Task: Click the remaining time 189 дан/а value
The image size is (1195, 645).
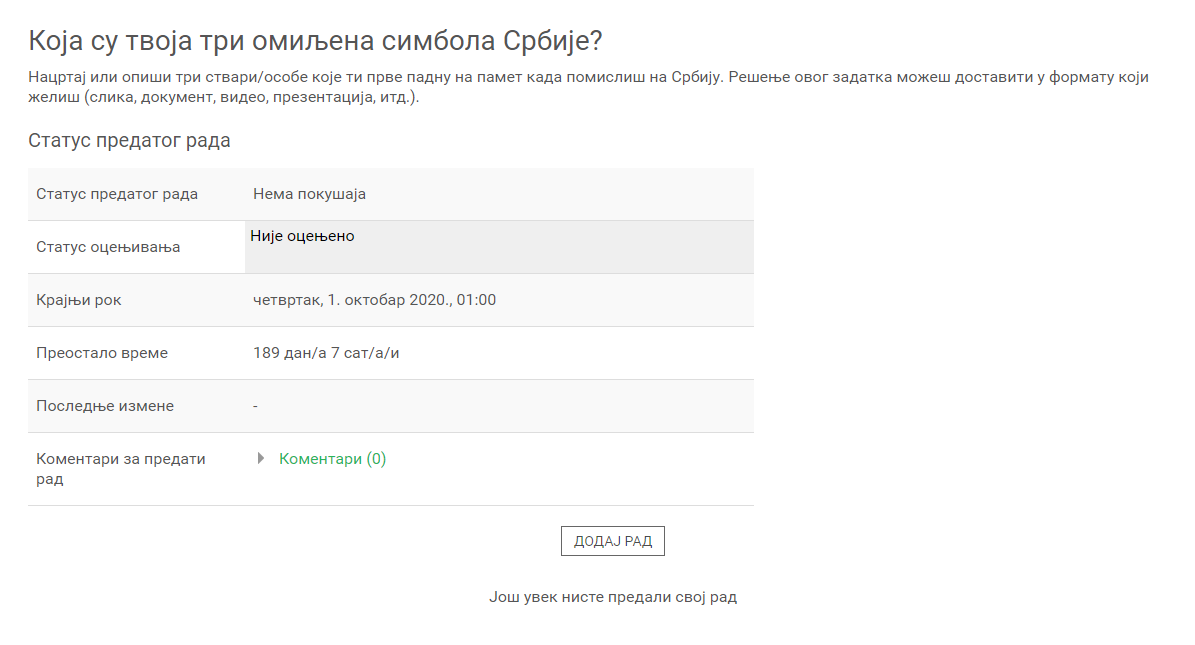Action: pos(333,353)
